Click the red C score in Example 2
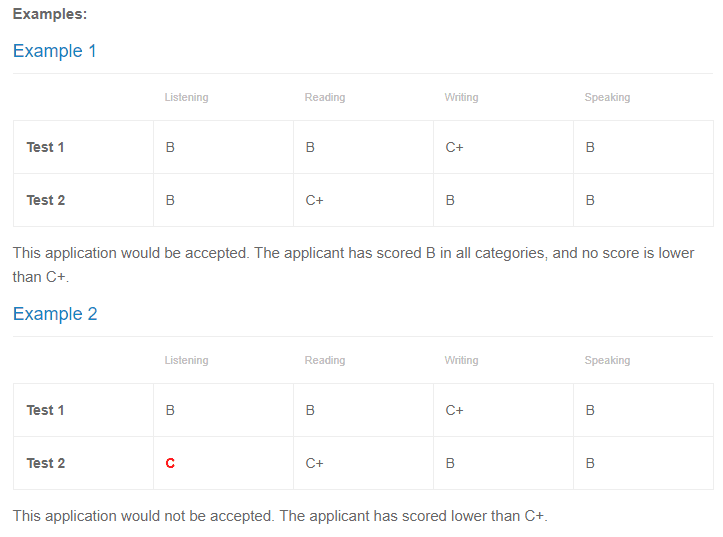This screenshot has height=537, width=723. tap(170, 463)
